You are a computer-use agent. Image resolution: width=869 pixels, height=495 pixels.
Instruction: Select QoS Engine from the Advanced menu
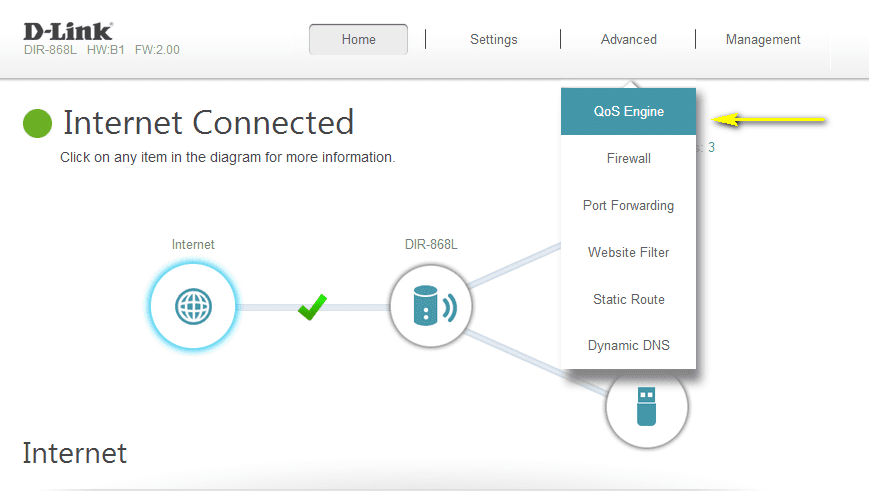tap(628, 112)
